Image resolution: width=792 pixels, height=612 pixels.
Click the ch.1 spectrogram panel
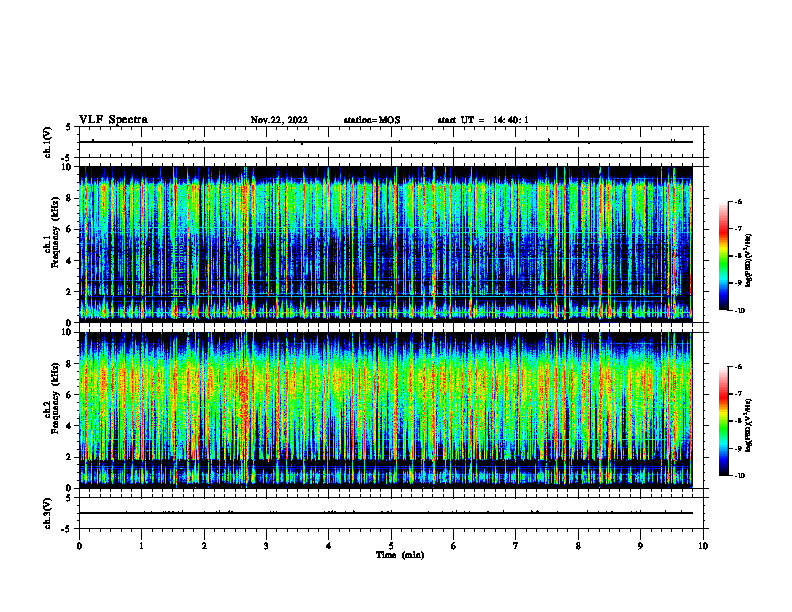(386, 244)
